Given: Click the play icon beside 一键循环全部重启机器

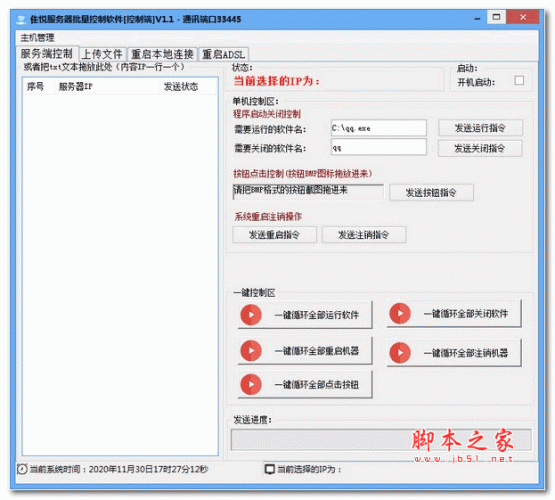Looking at the screenshot, I should click(x=251, y=351).
